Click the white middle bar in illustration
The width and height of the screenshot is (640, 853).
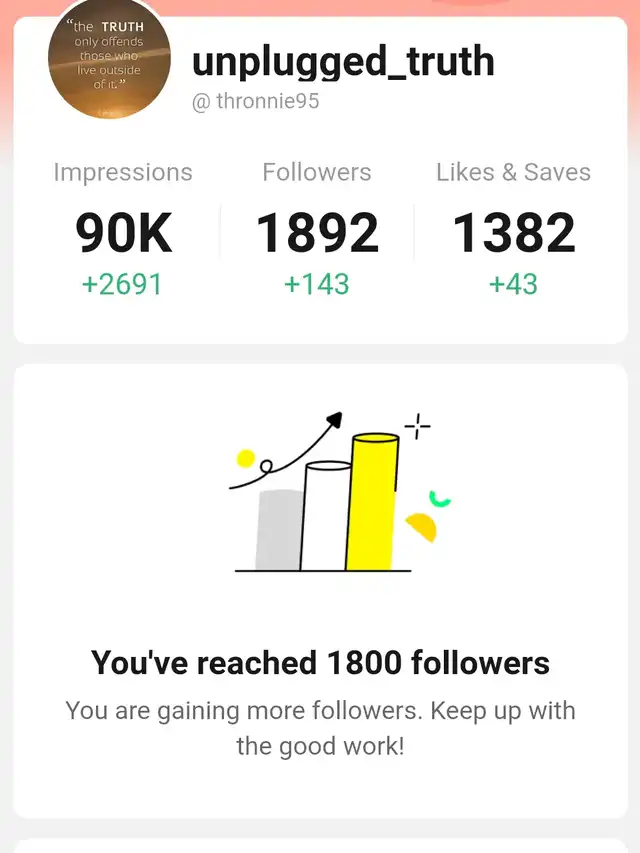click(x=326, y=516)
